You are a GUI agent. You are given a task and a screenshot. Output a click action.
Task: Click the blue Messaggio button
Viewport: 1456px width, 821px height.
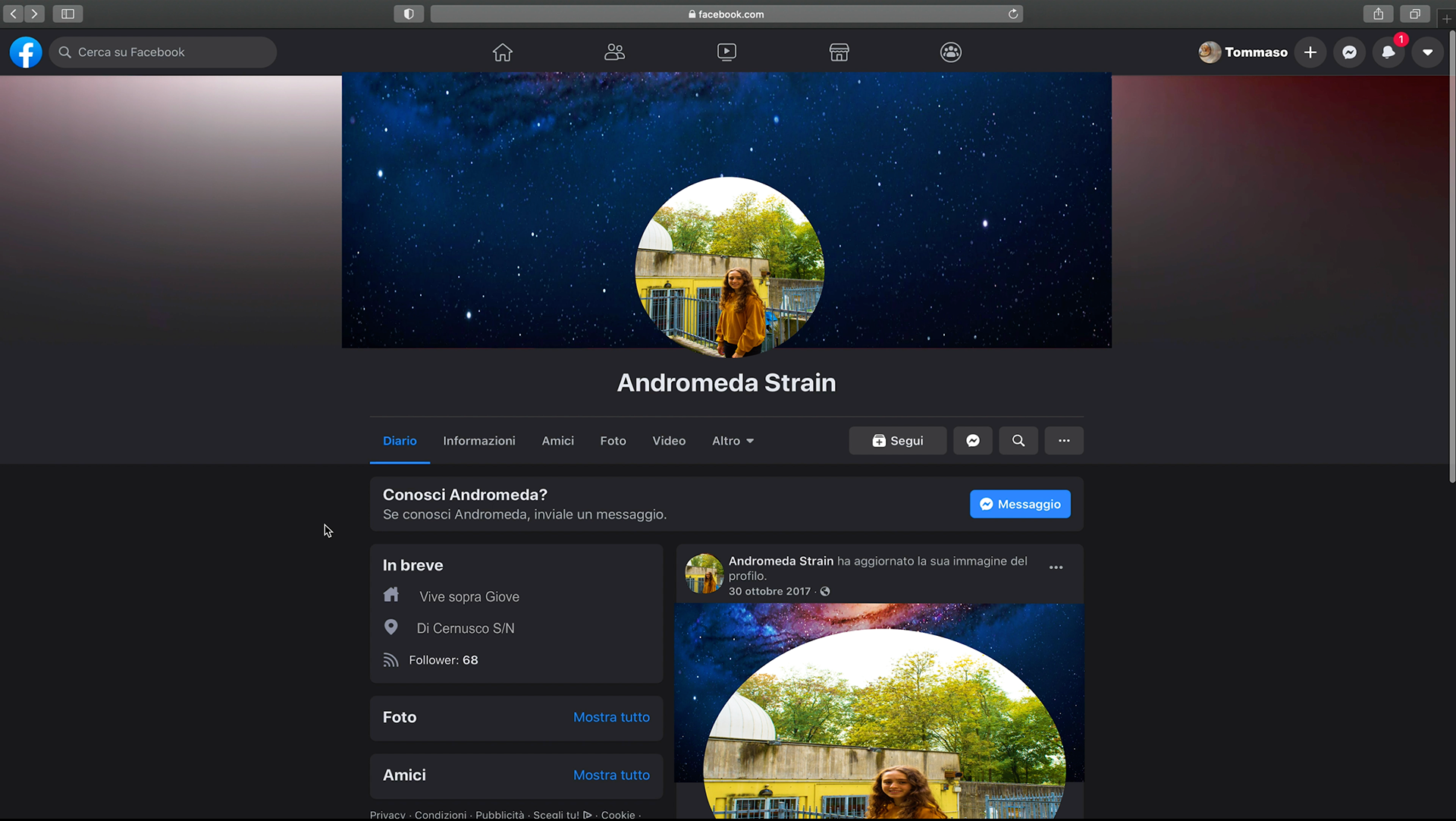click(1020, 504)
